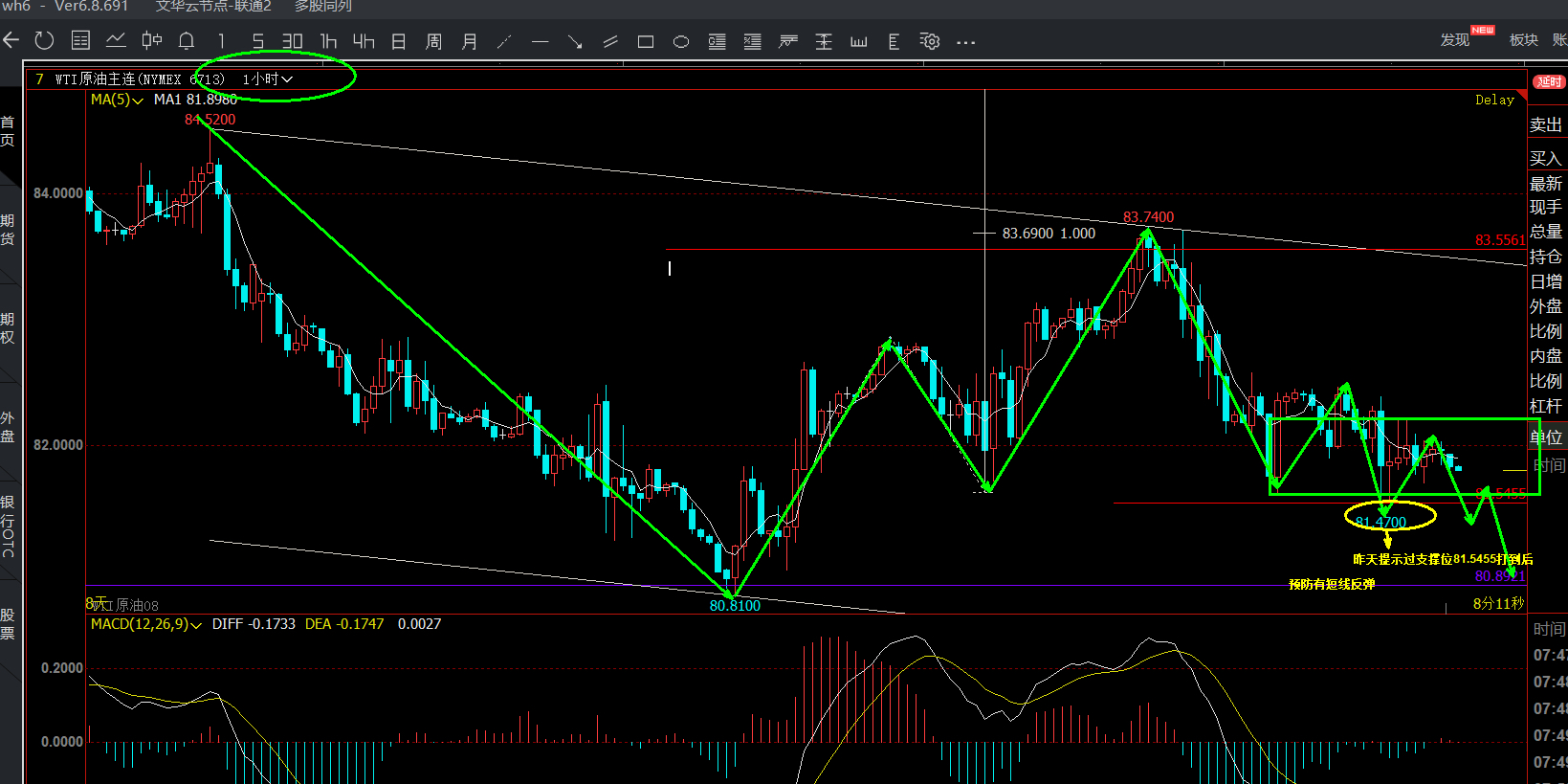Click the DIFF -0.1733 value
The height and width of the screenshot is (784, 1568).
(x=254, y=624)
